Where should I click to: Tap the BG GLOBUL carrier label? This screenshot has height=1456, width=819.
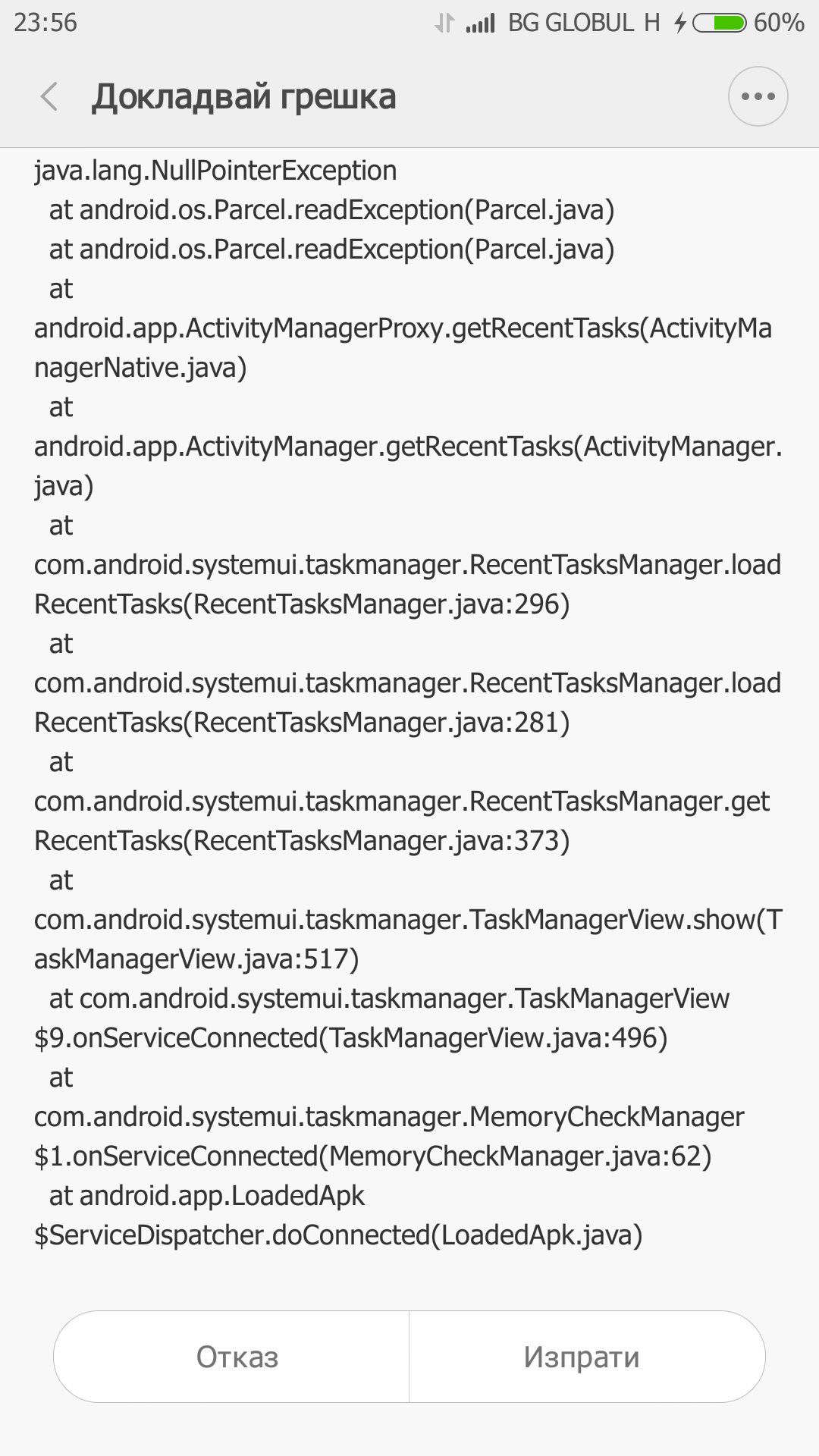pyautogui.click(x=571, y=23)
